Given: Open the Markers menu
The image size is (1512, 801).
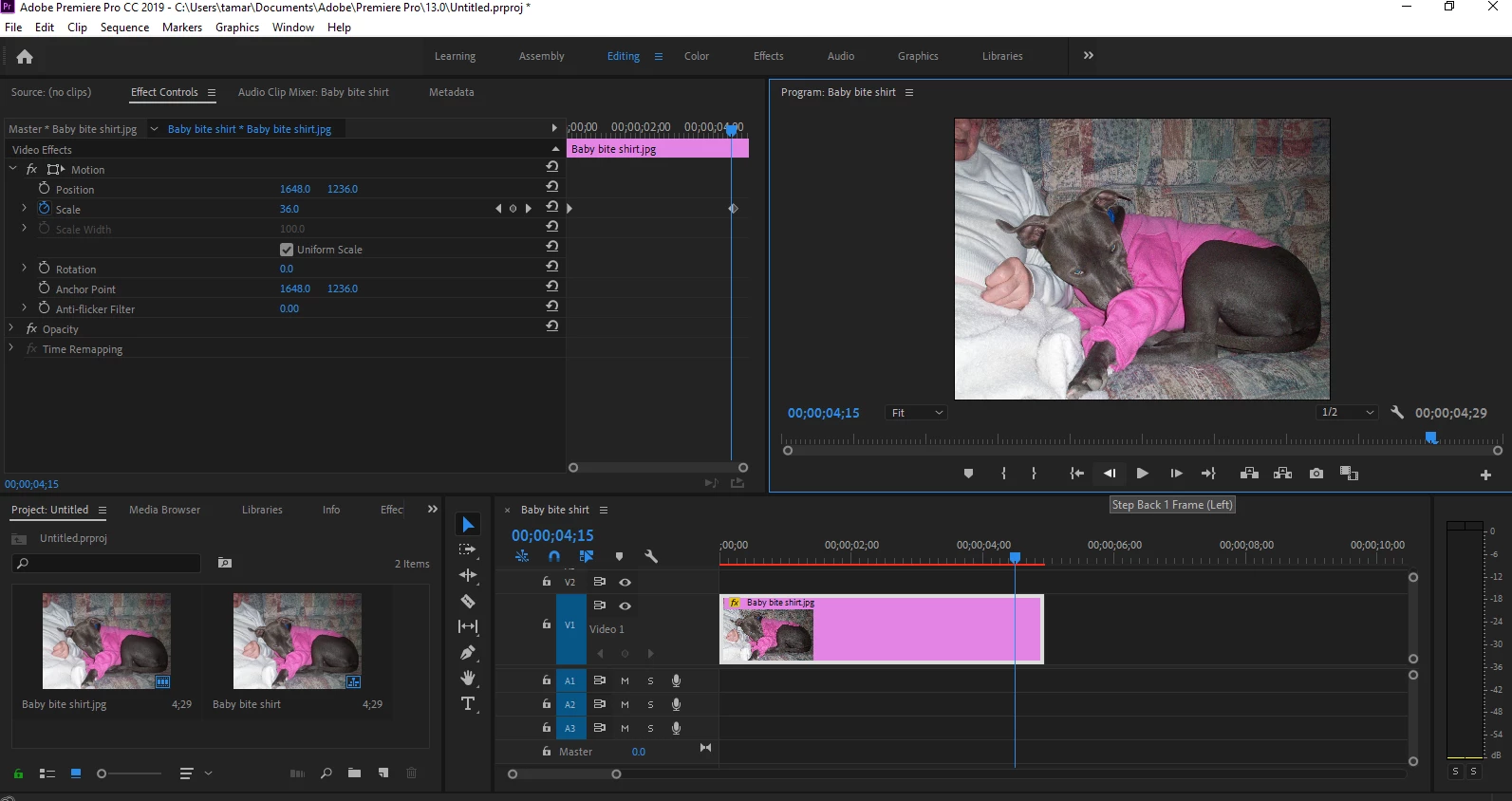Looking at the screenshot, I should (182, 28).
